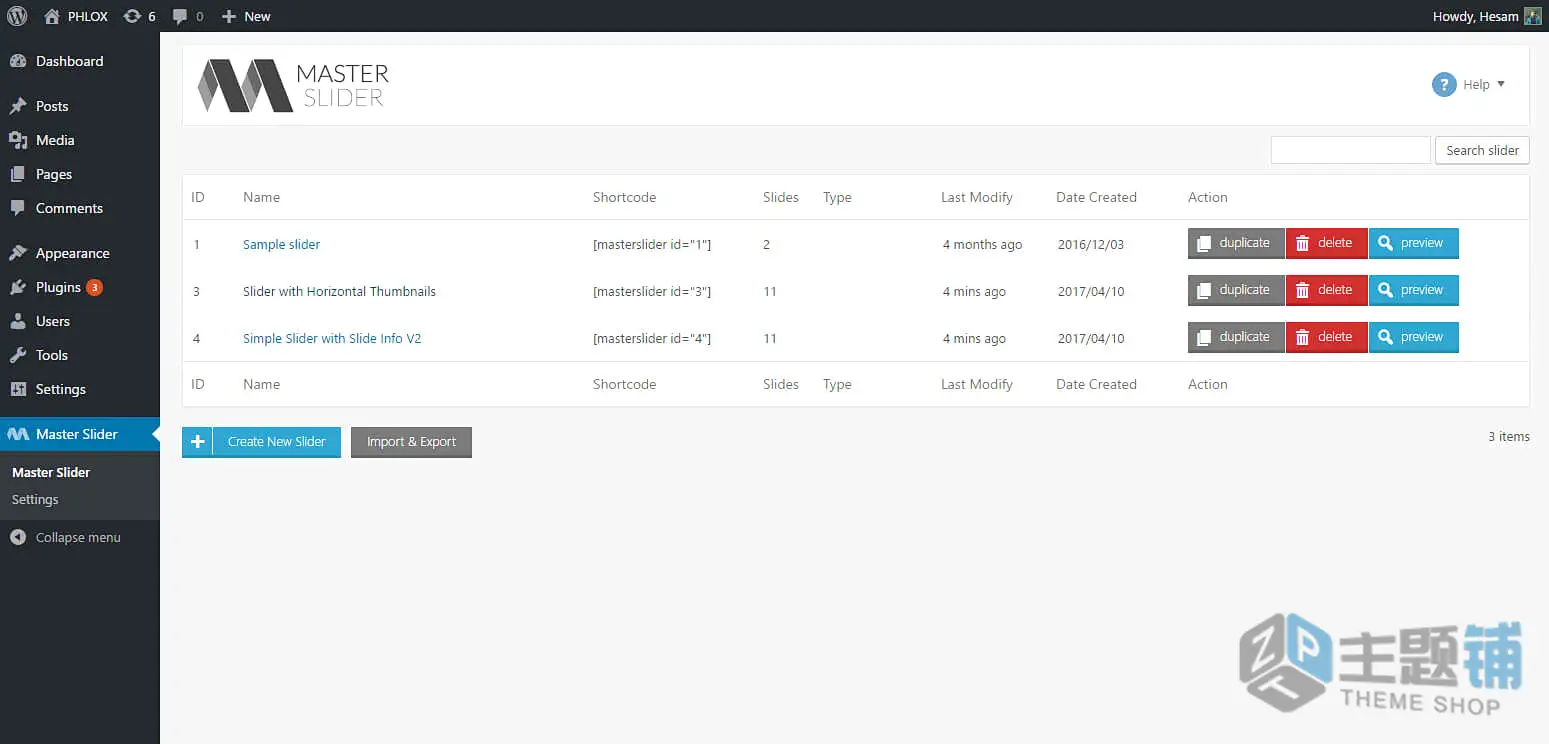
Task: Open the Howdy, Hesam account menu
Action: coord(1487,16)
